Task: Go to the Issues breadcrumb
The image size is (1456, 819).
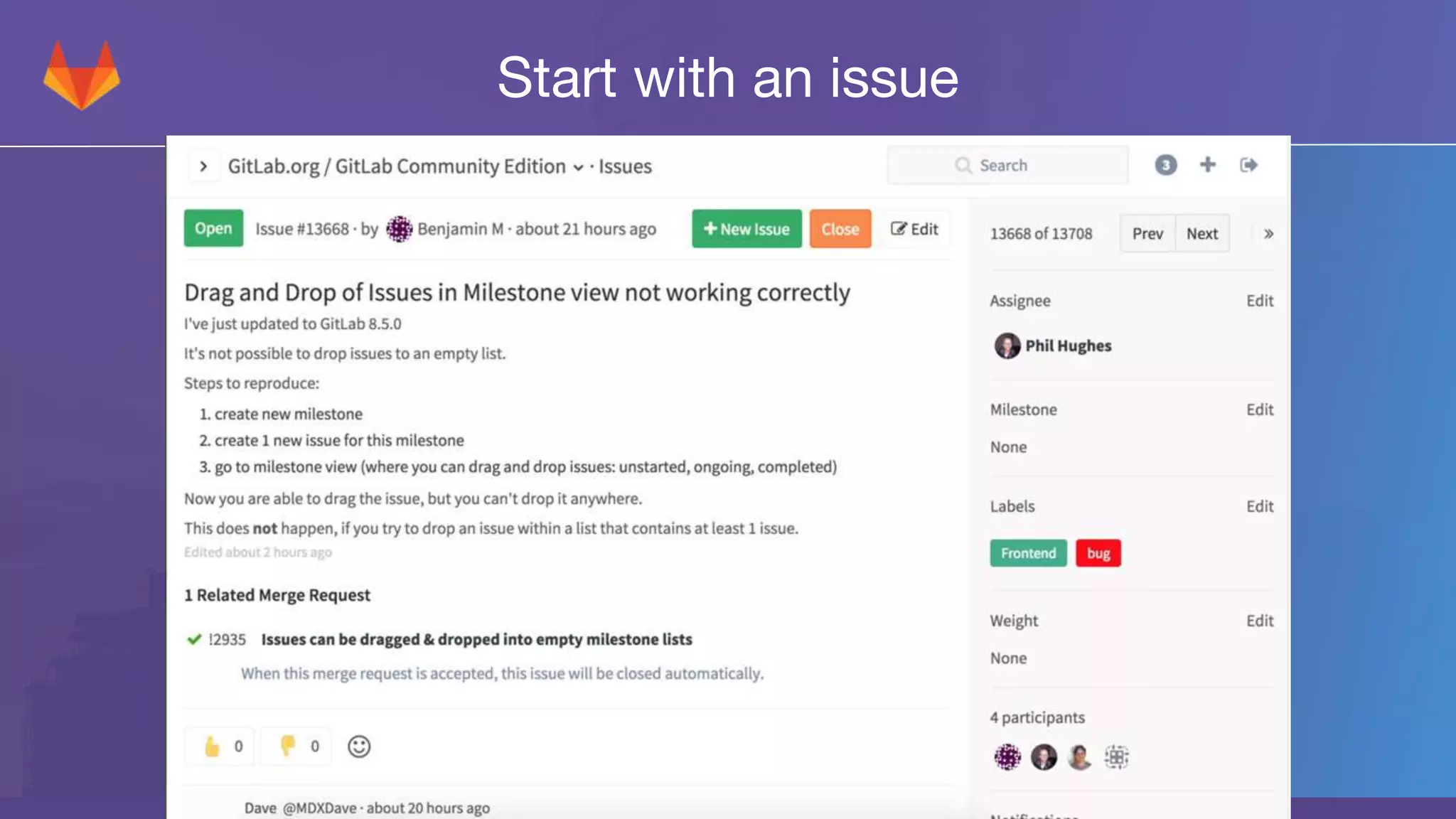Action: (625, 166)
